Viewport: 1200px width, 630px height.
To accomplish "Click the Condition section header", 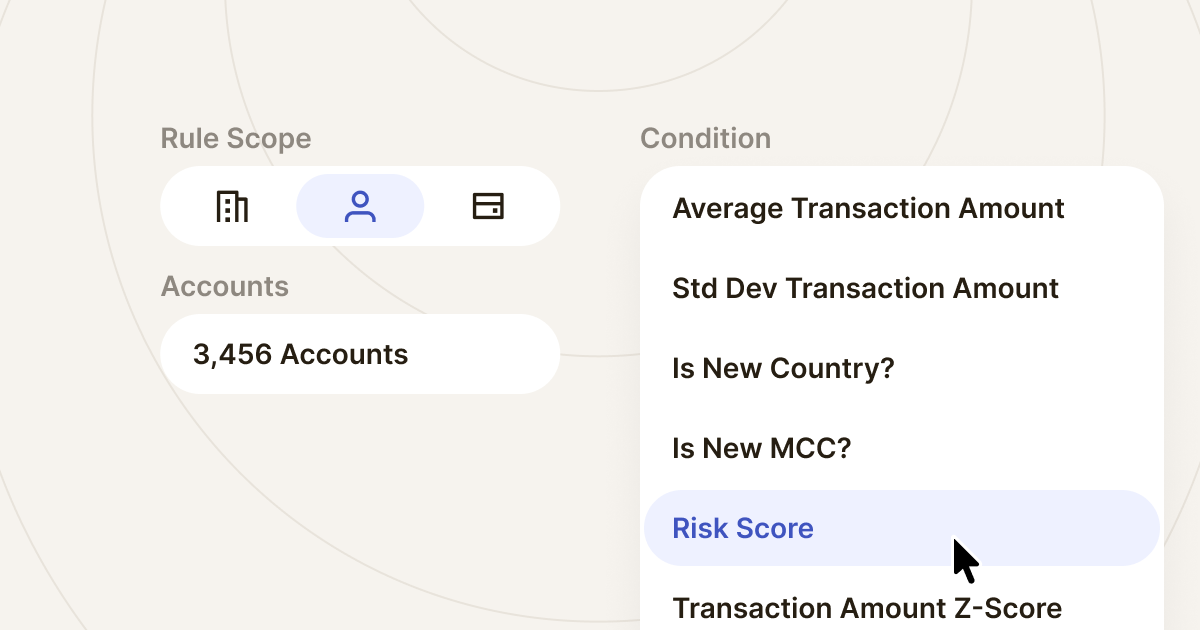I will tap(705, 138).
